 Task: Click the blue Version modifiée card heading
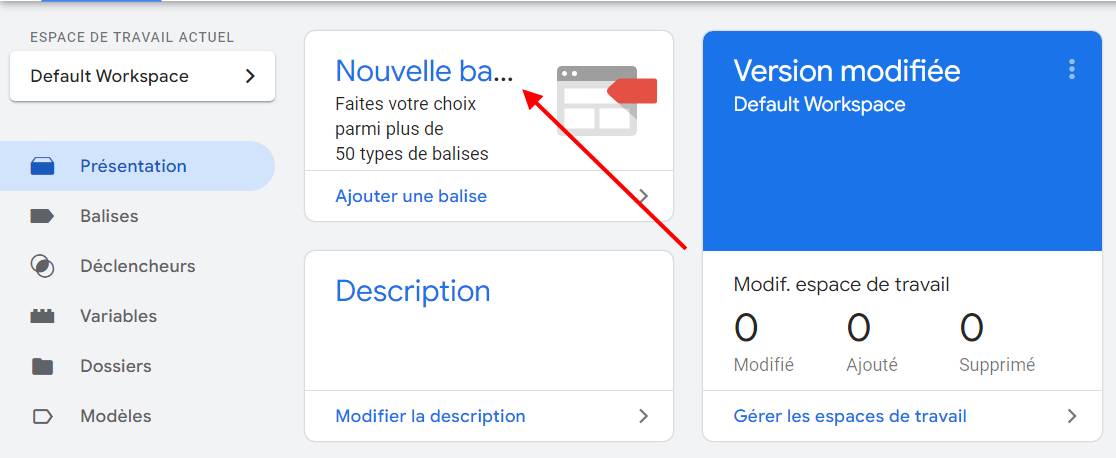click(x=847, y=71)
